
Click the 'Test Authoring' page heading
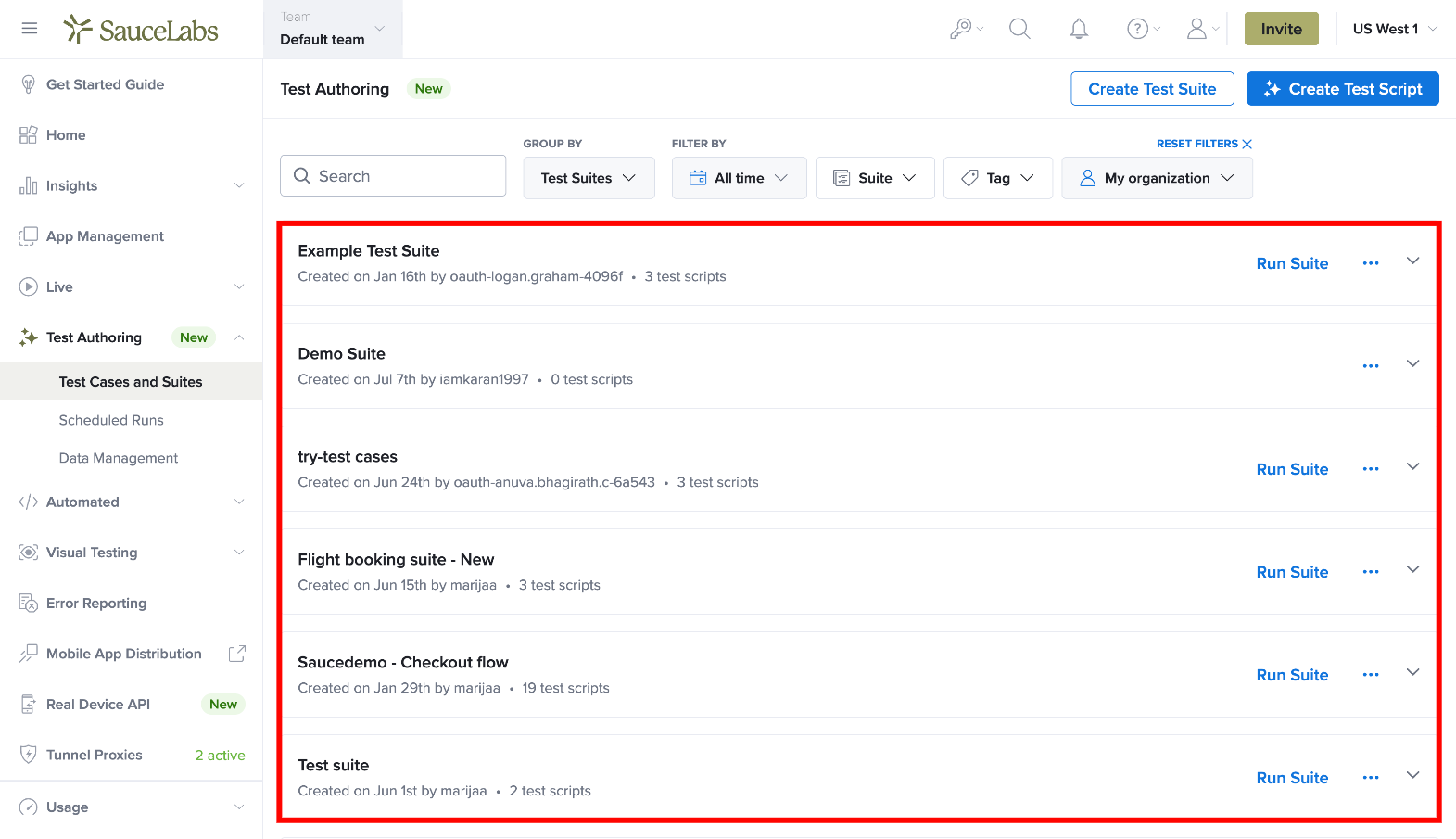[x=335, y=89]
